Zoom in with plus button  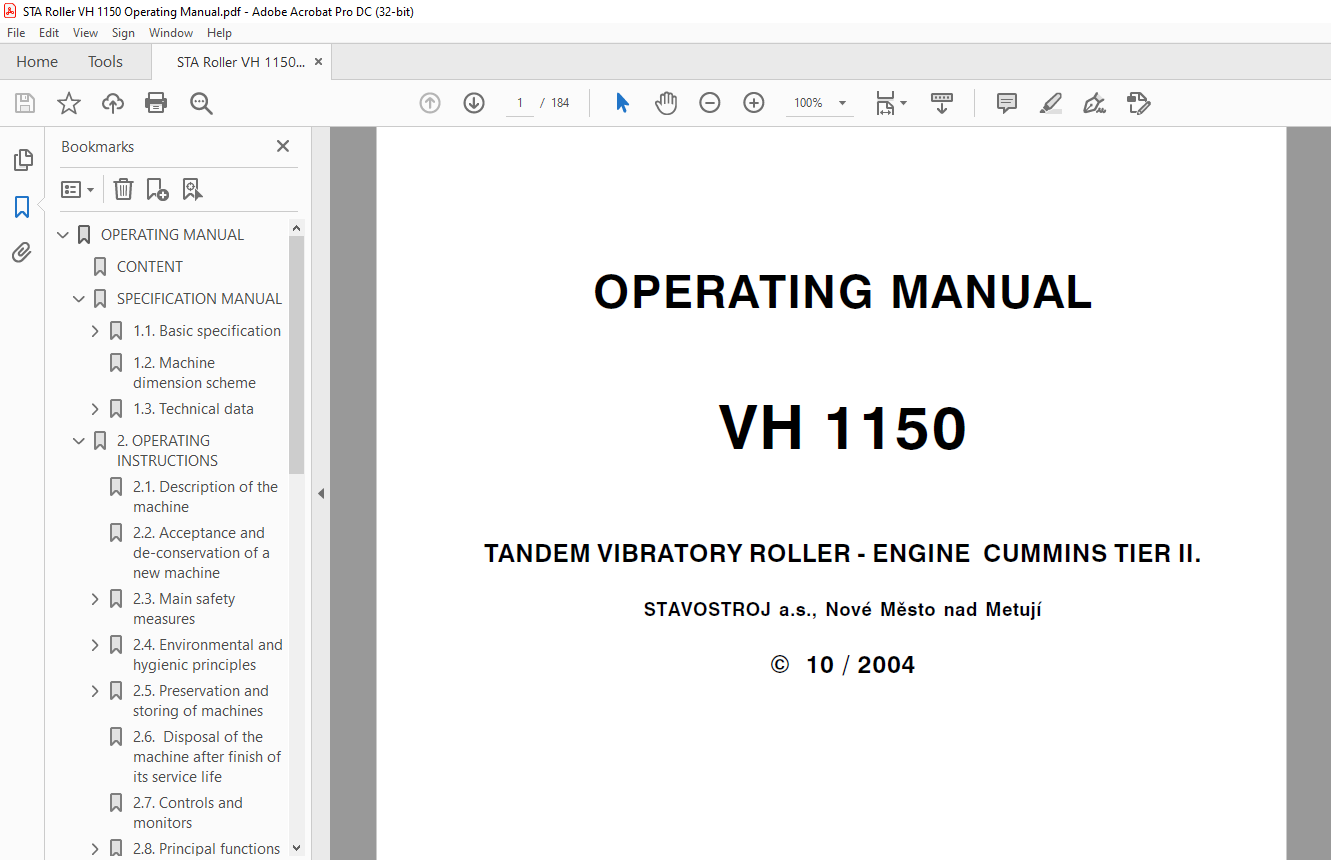(x=754, y=103)
